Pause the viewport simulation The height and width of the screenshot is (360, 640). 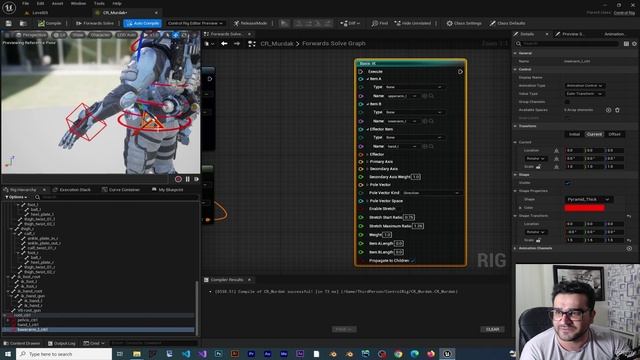(x=188, y=179)
